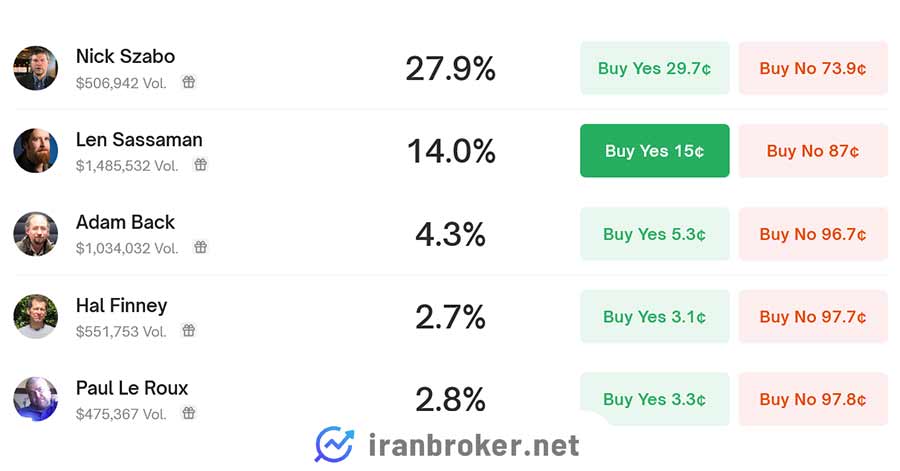Click the iranbroker.net chart logo icon

[x=335, y=445]
